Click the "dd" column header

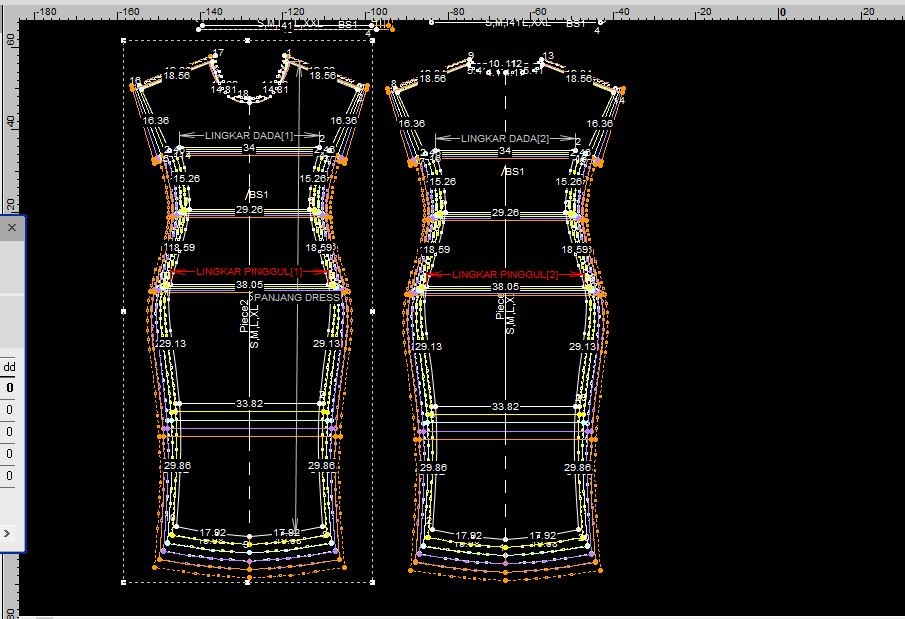[10, 366]
